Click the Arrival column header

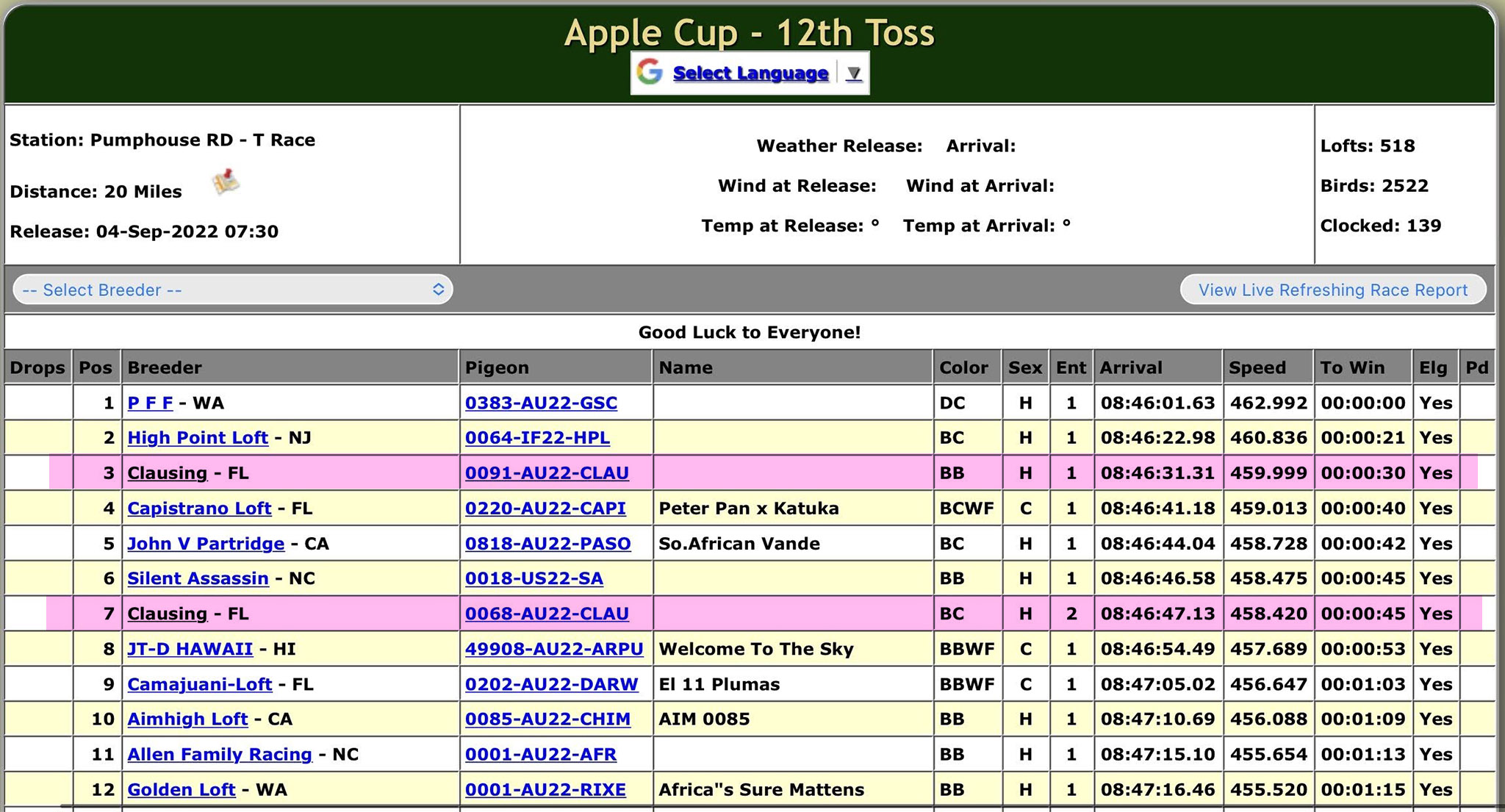[x=1130, y=367]
